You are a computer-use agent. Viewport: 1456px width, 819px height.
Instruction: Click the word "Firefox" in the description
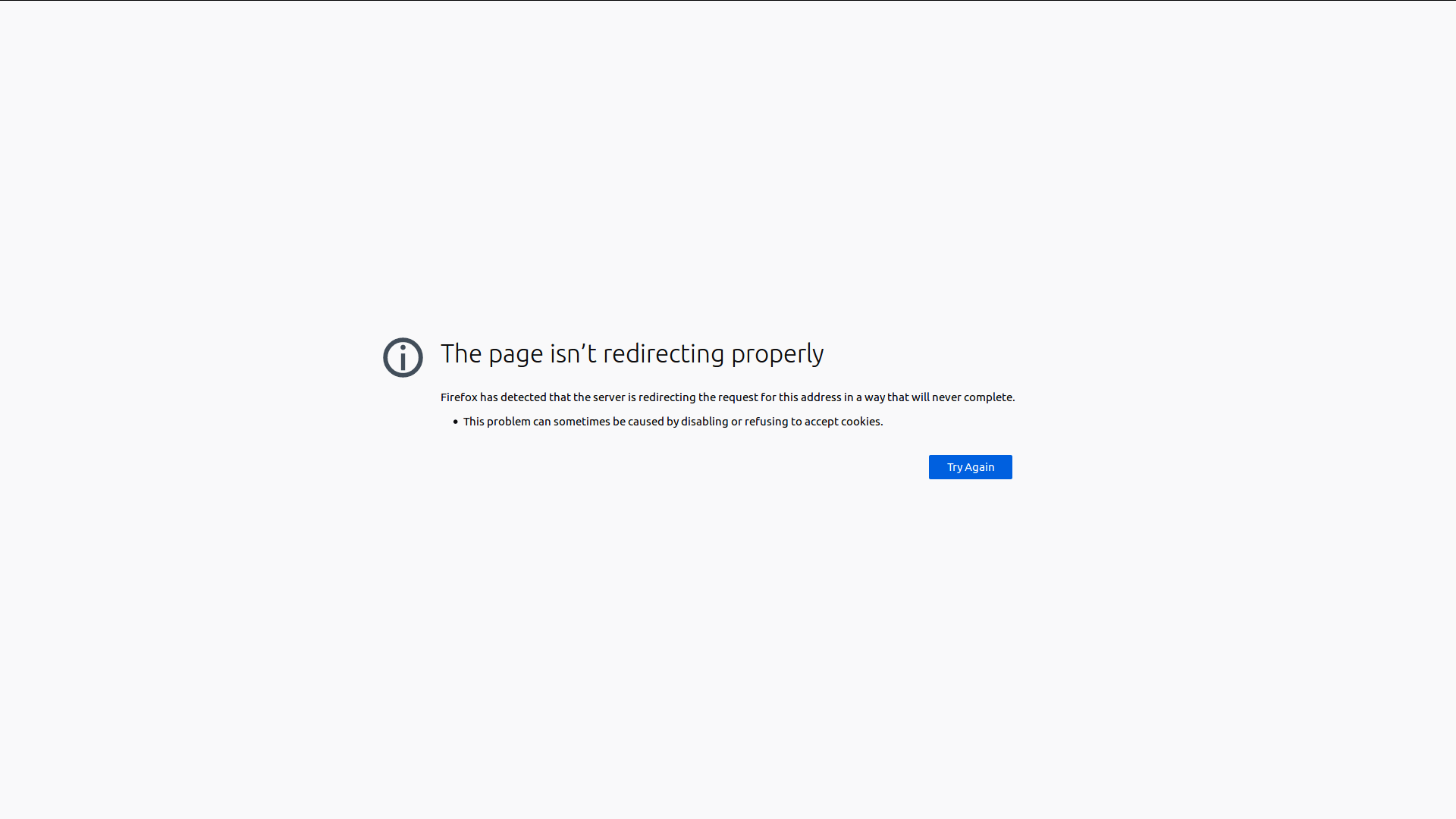459,397
